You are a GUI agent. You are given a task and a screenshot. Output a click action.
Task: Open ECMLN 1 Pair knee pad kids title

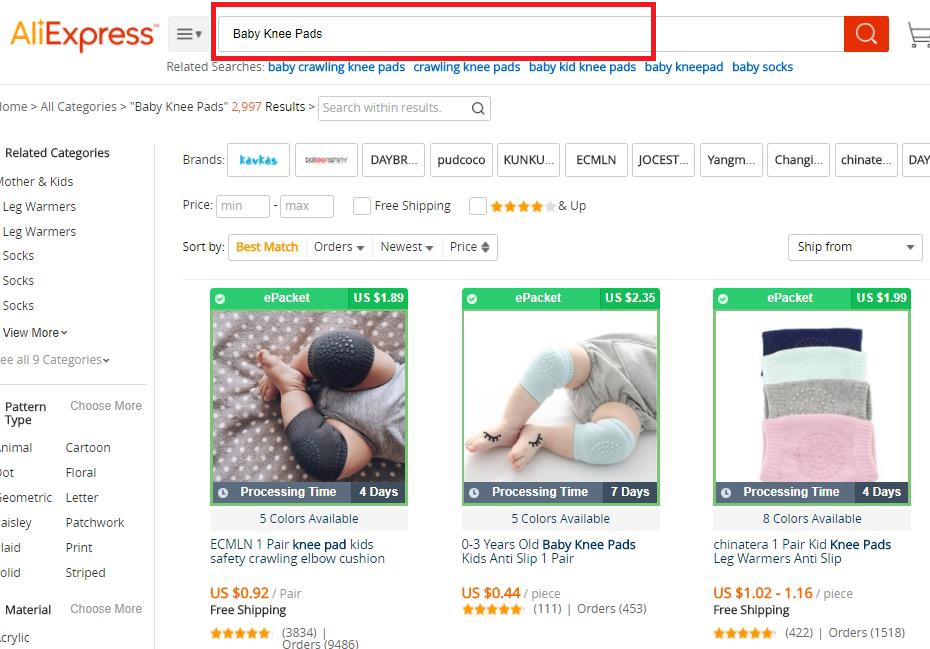pos(297,552)
